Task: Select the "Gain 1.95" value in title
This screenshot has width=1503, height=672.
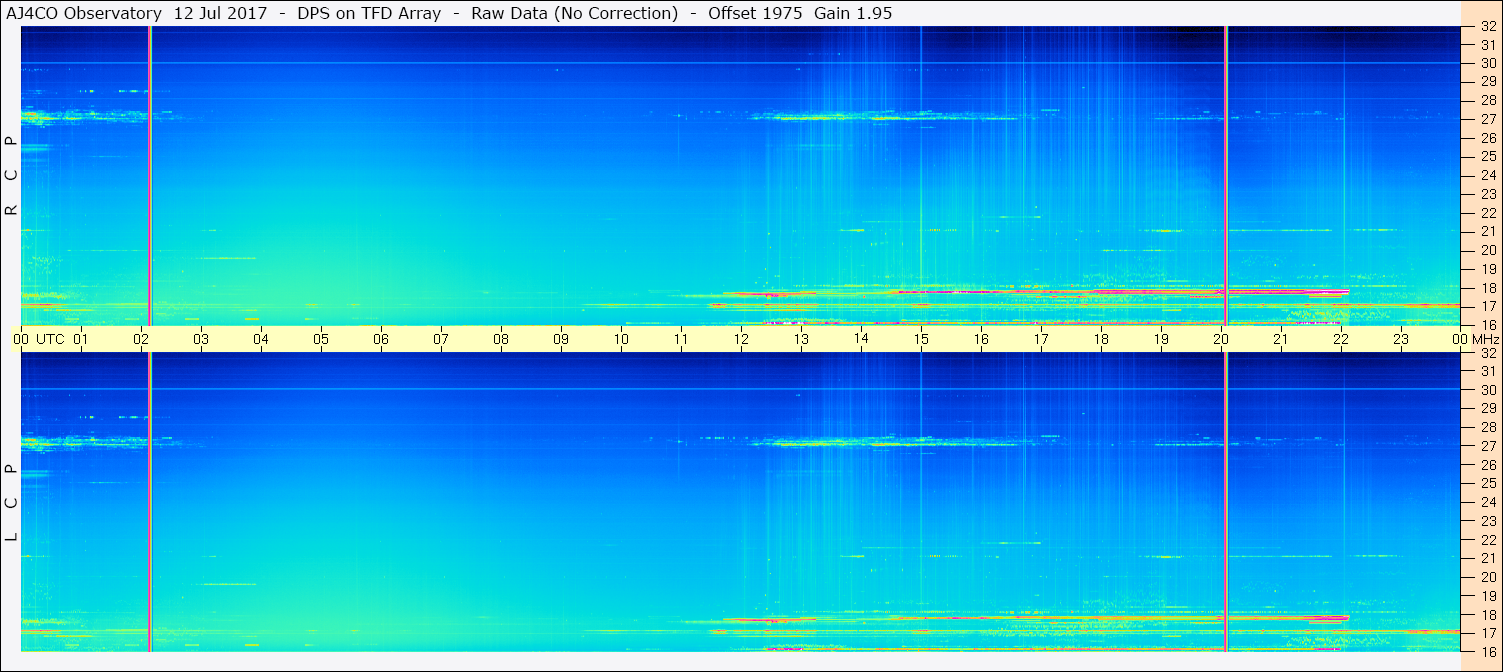Action: click(x=853, y=14)
